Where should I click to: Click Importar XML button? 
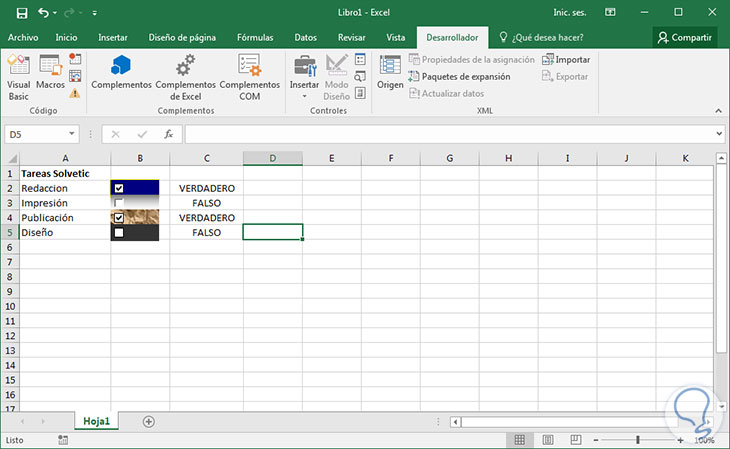(x=566, y=60)
